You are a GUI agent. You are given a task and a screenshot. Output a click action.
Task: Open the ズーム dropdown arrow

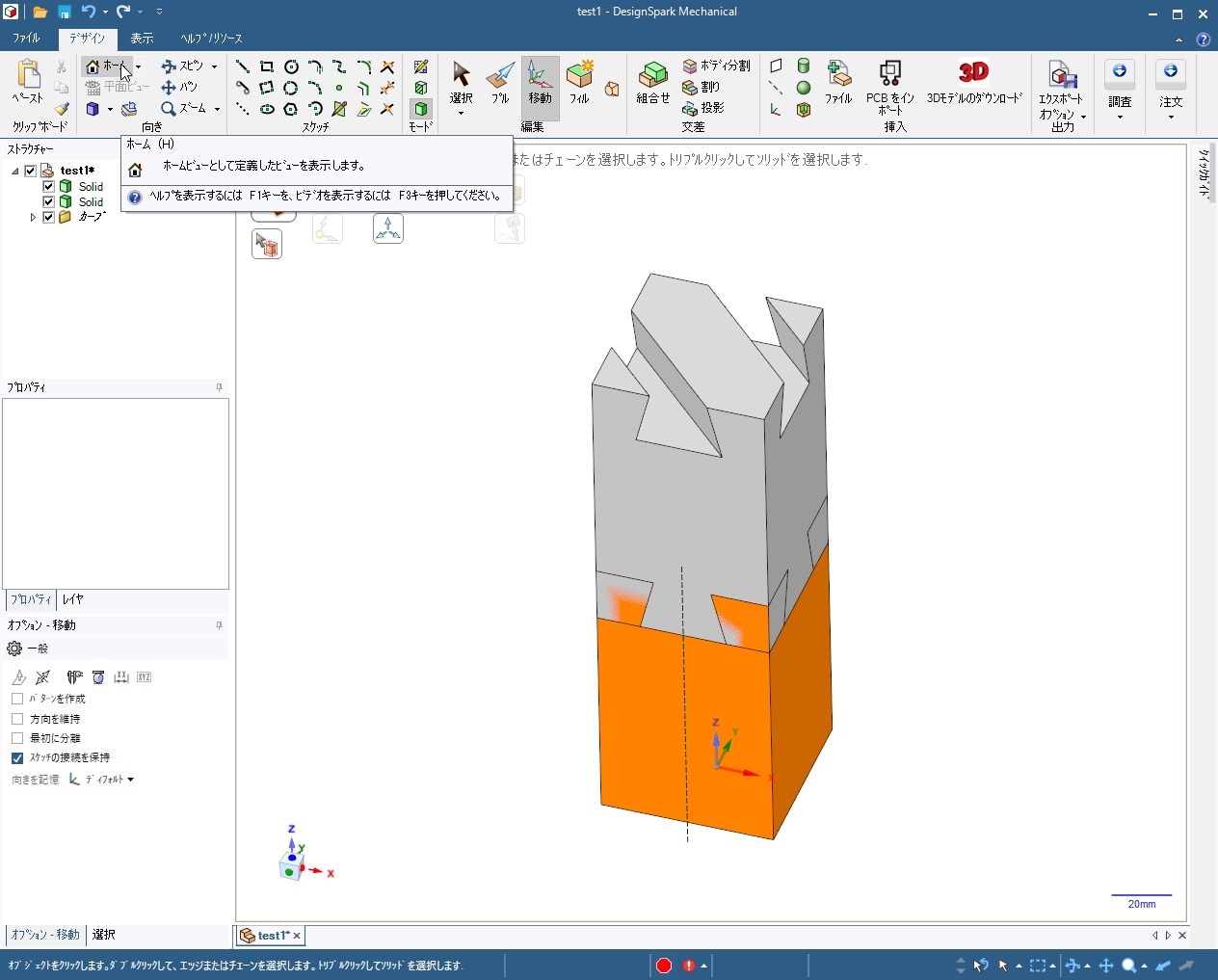coord(217,109)
